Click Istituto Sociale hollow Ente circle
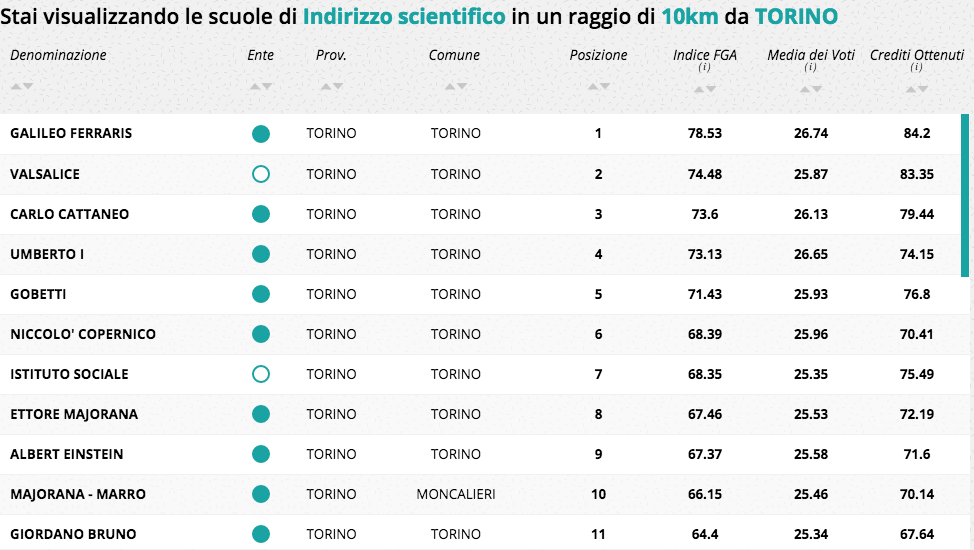Screen dimensions: 974x550 pyautogui.click(x=261, y=374)
